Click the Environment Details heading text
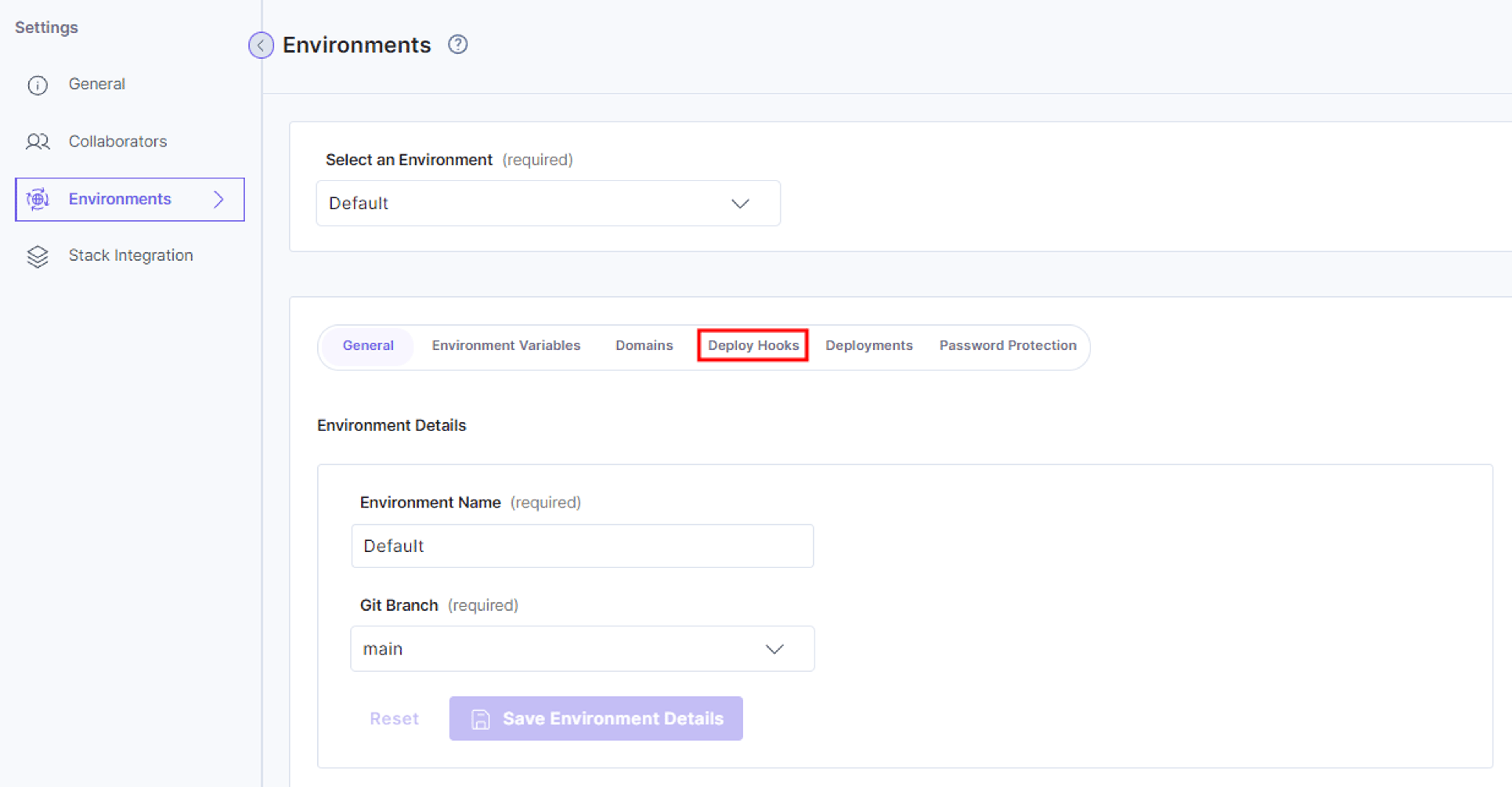 click(x=391, y=426)
